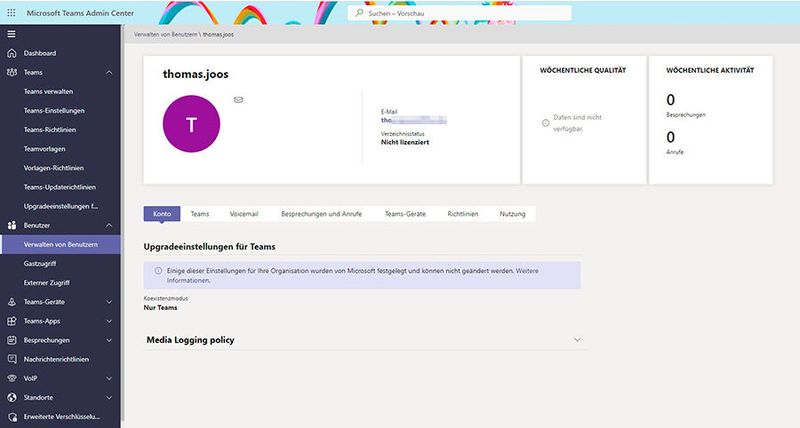Open Besprechungen und Anrufe tab
The image size is (800, 428).
(321, 214)
